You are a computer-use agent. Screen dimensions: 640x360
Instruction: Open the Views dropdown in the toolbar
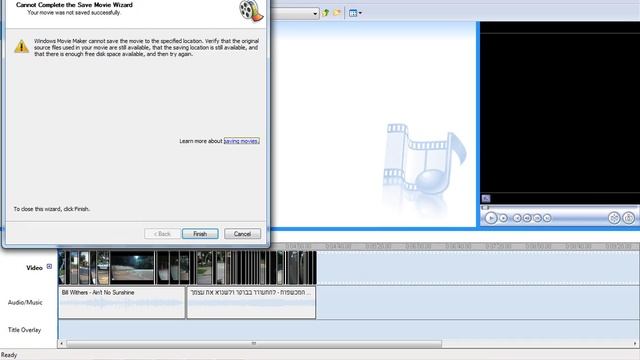click(355, 13)
